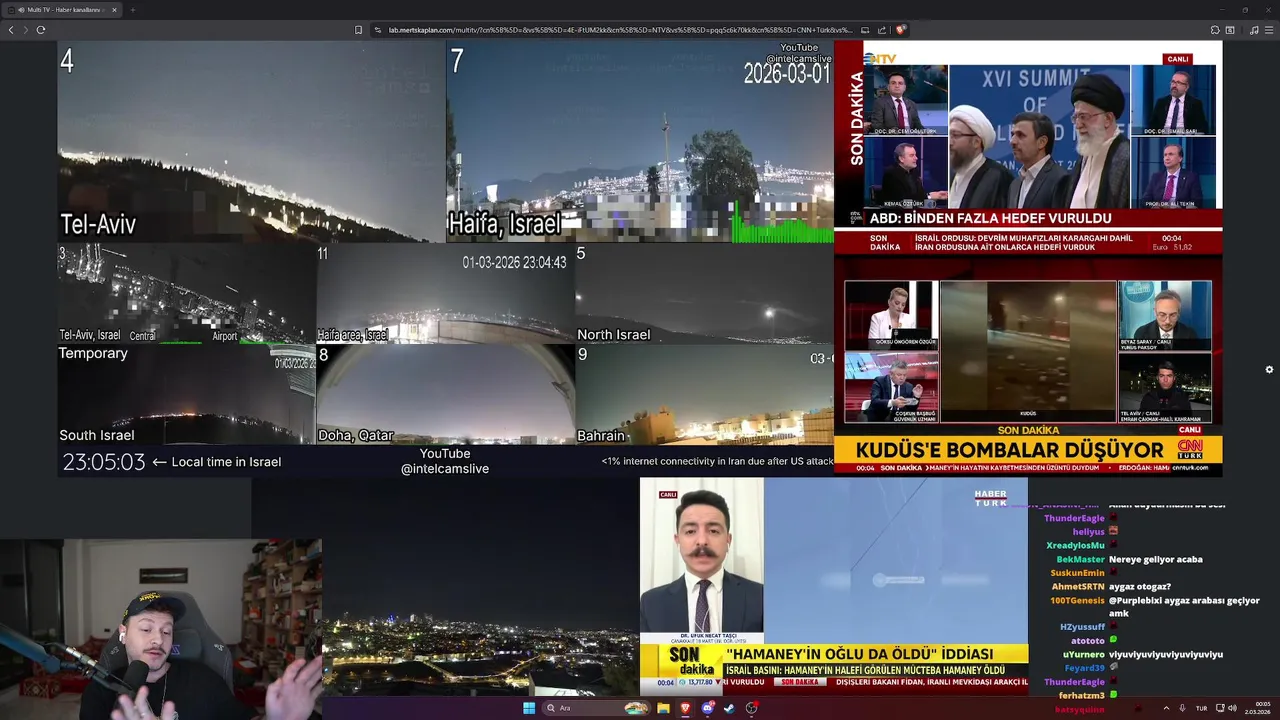Expand the hidden system tray icons chevron
1280x720 pixels.
pyautogui.click(x=1166, y=708)
